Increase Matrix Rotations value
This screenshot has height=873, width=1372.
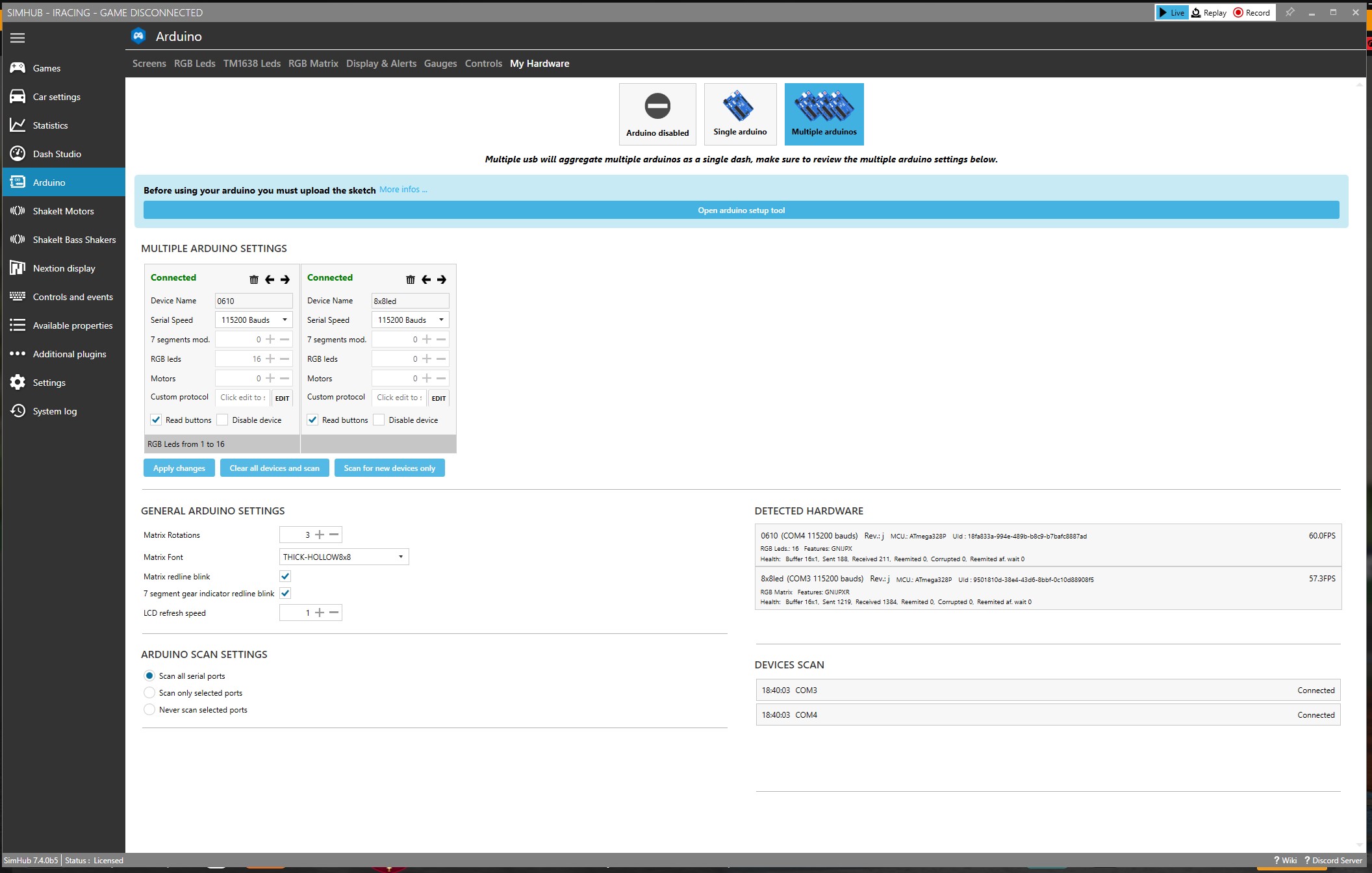[x=320, y=535]
